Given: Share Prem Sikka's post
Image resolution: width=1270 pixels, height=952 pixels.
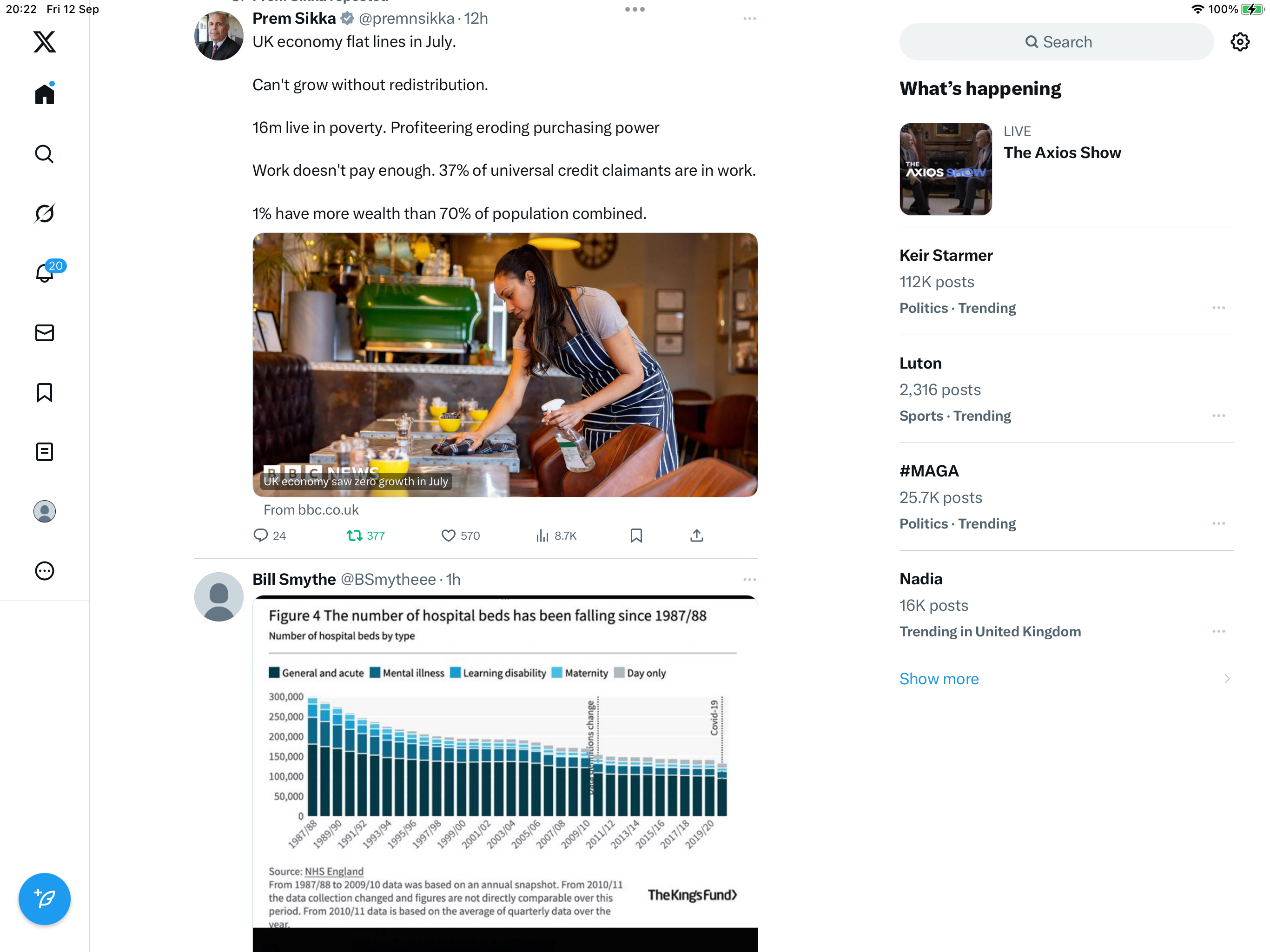Looking at the screenshot, I should tap(696, 535).
